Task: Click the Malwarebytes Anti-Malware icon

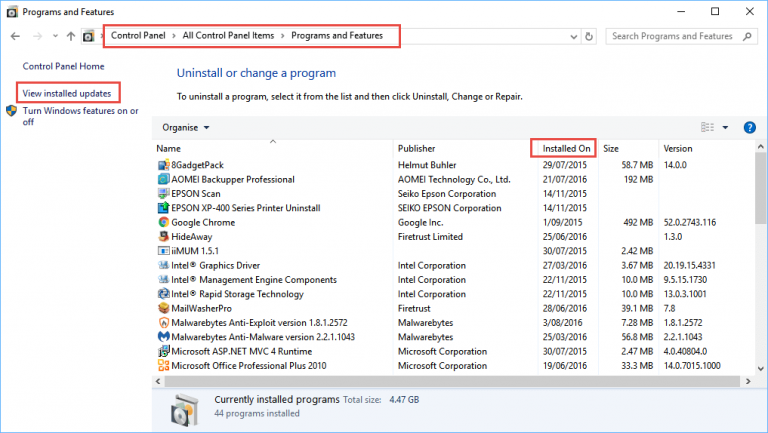Action: pyautogui.click(x=164, y=337)
